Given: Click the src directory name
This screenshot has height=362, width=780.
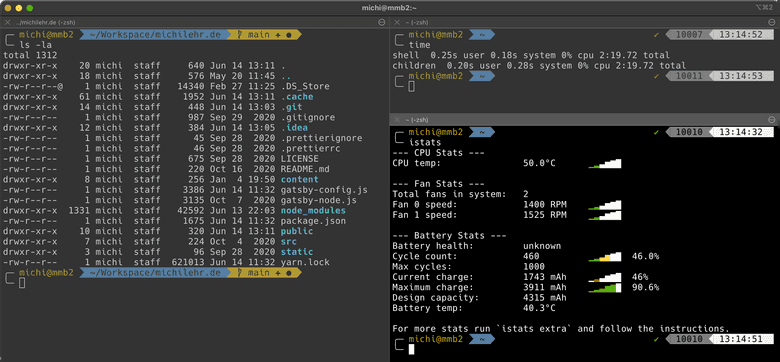Looking at the screenshot, I should tap(289, 242).
